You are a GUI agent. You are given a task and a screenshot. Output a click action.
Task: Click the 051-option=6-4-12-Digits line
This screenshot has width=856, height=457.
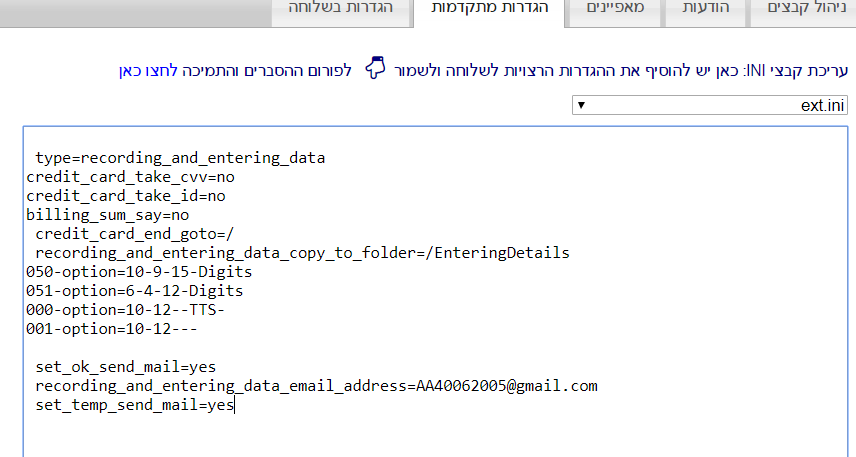click(x=135, y=291)
